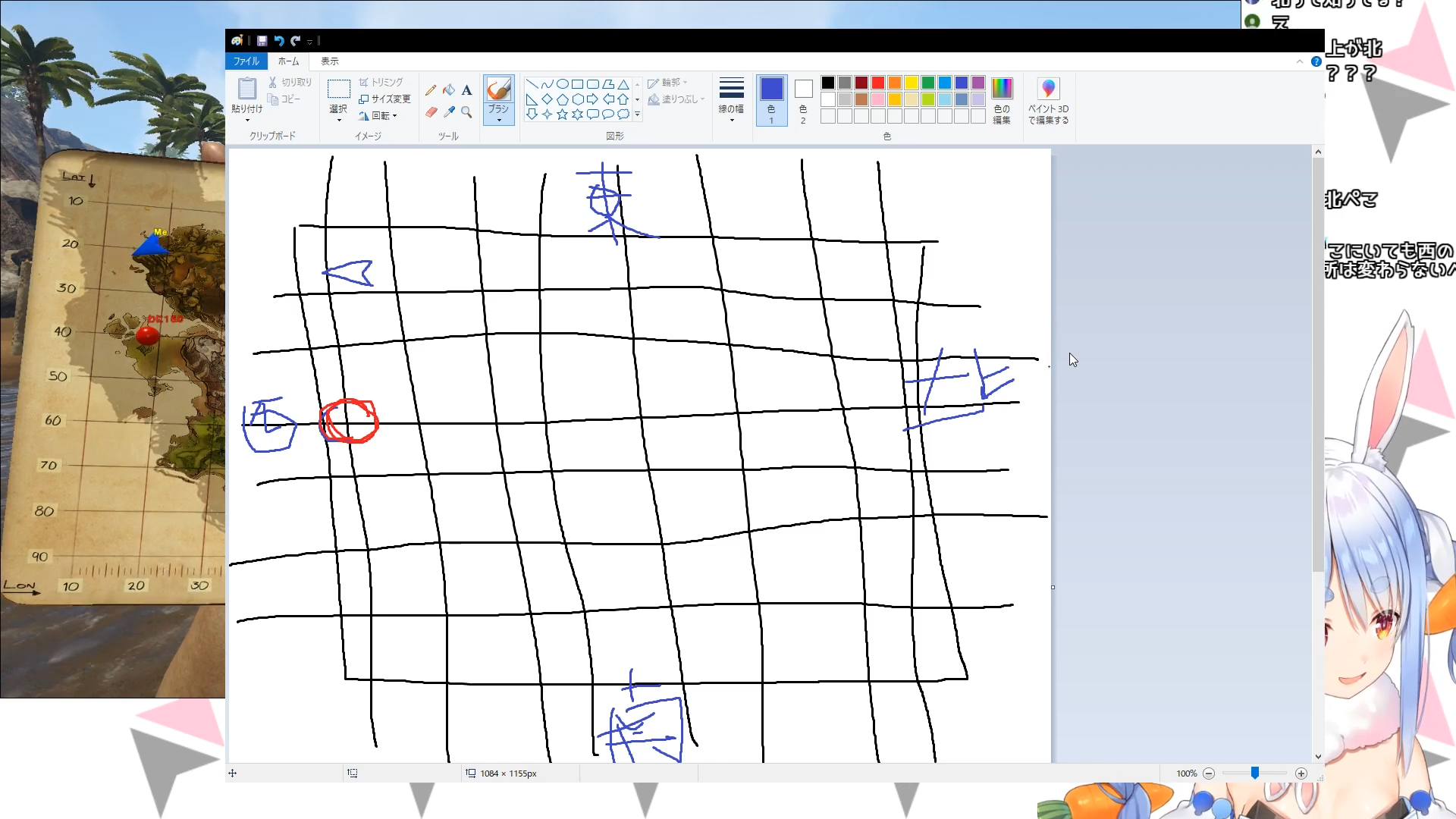Click the Undo arrow in title bar
The image size is (1456, 819).
click(278, 41)
